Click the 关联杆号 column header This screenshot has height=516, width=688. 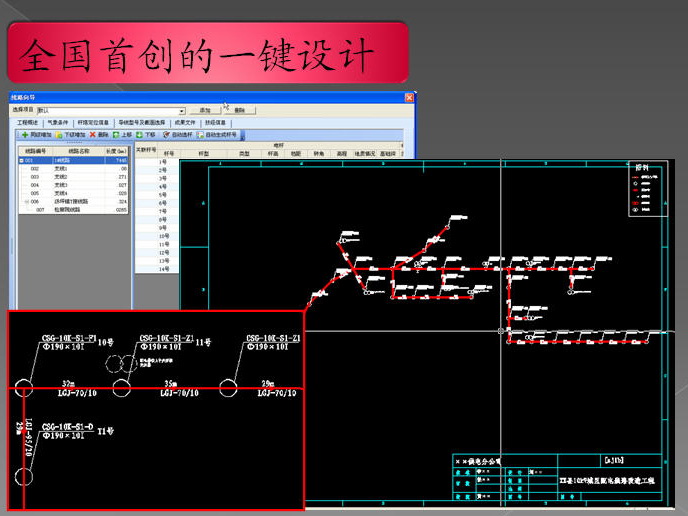coord(146,150)
